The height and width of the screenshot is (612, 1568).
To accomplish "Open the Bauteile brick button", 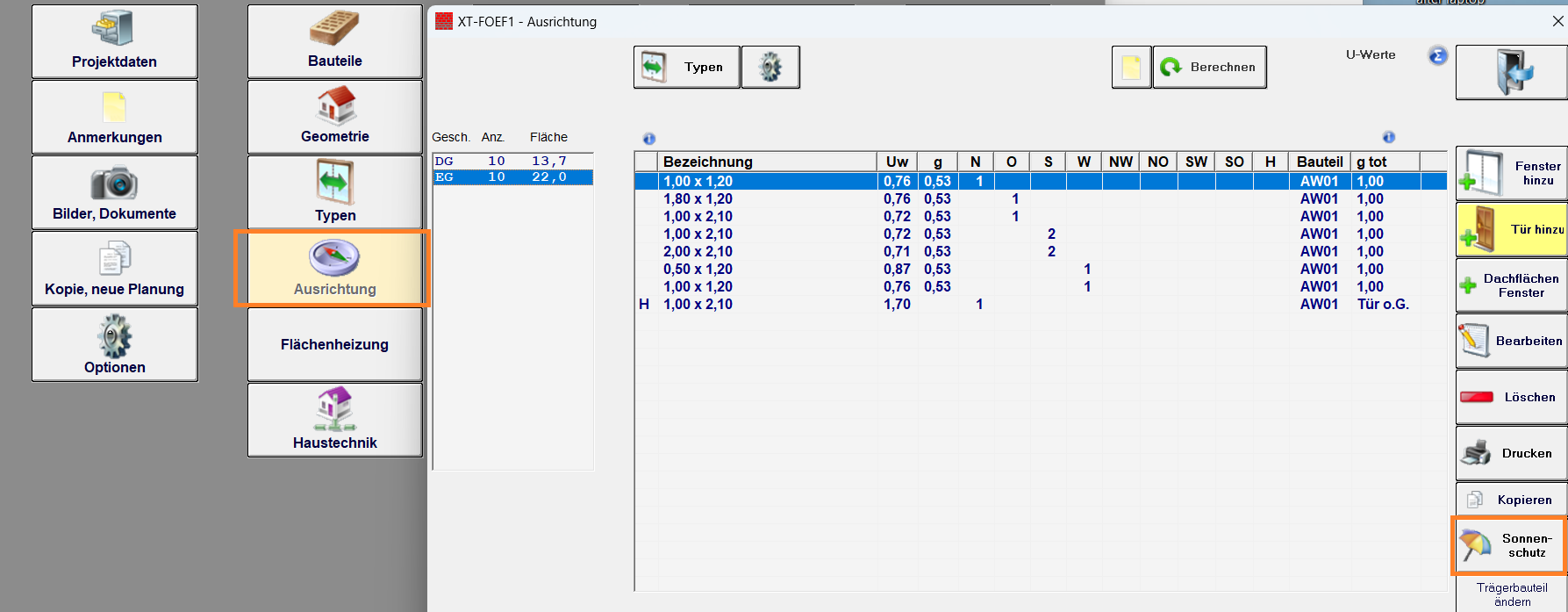I will [334, 41].
